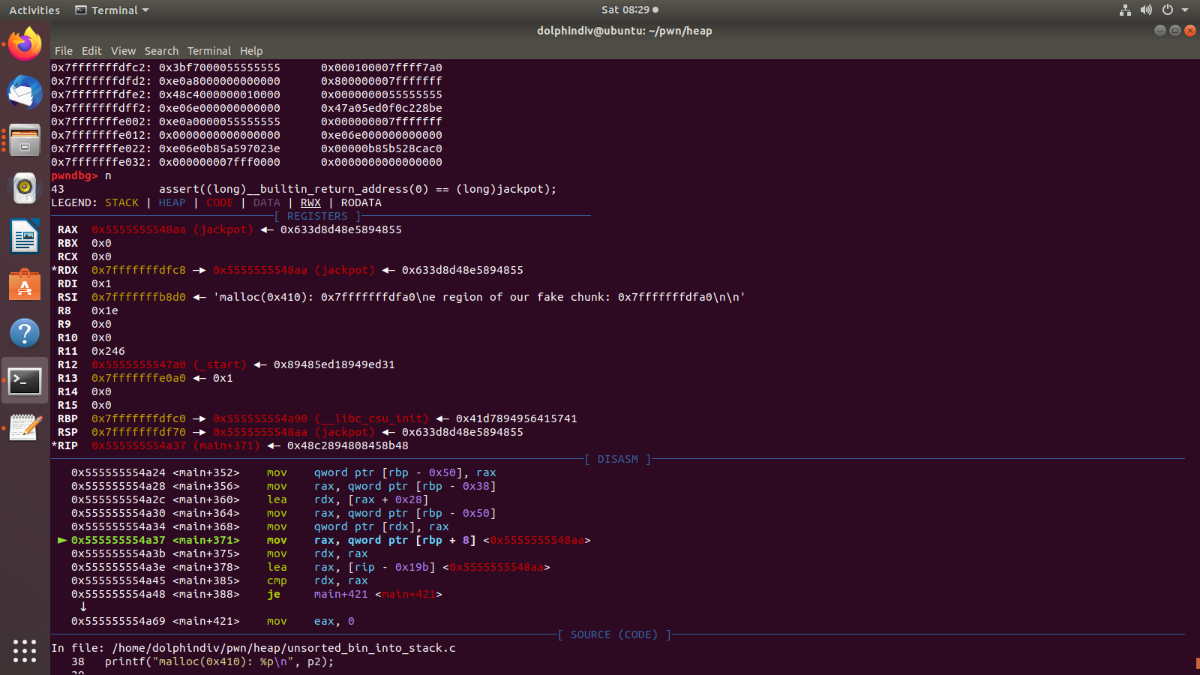Open Rhythmbox music player in dock
This screenshot has width=1200, height=675.
[25, 187]
